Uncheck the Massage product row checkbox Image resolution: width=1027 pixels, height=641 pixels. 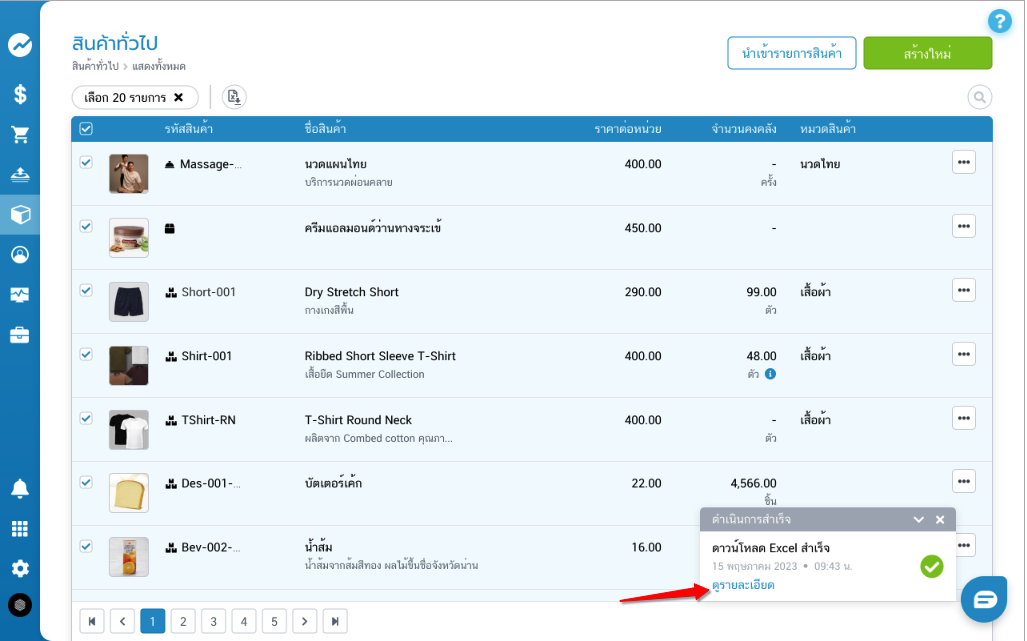coord(86,162)
